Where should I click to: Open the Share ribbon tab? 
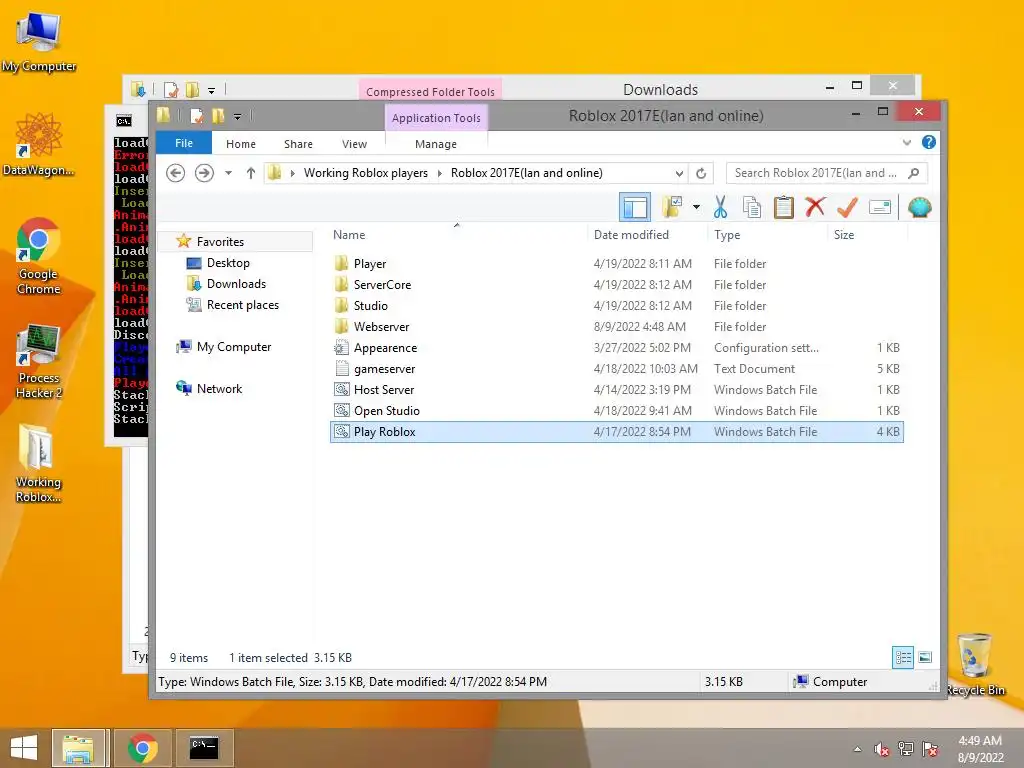click(298, 144)
